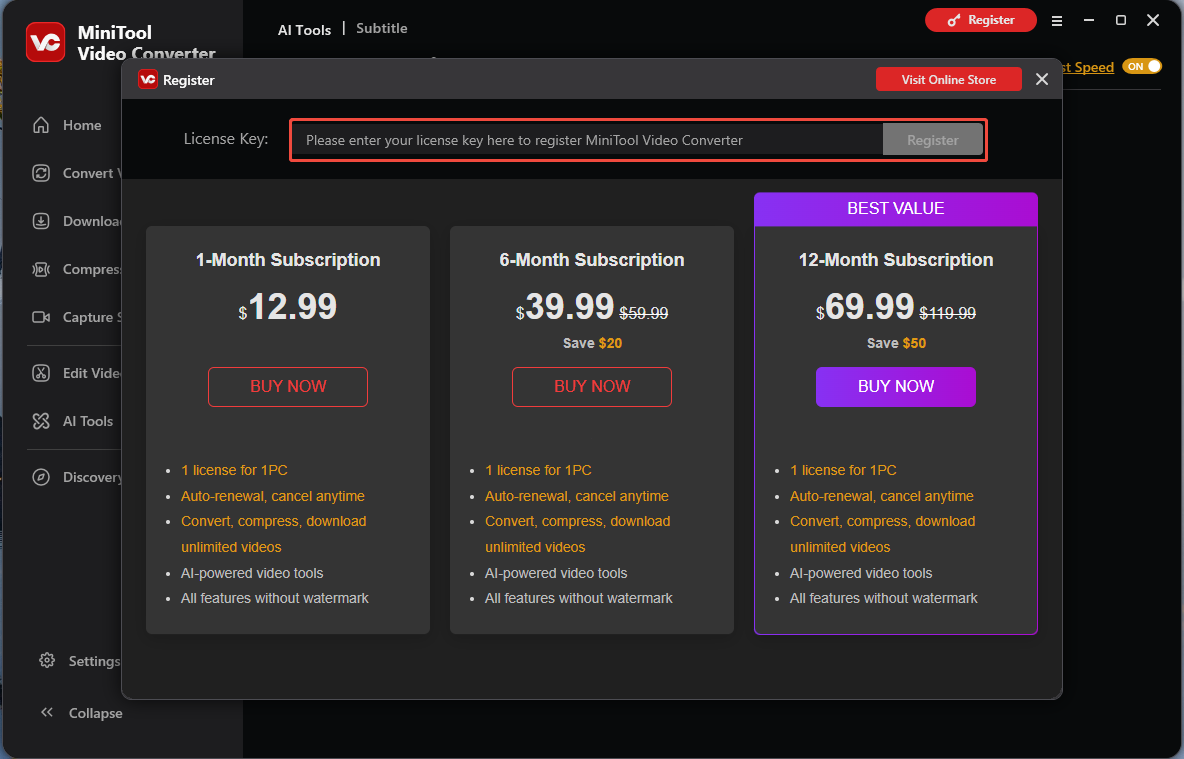The height and width of the screenshot is (759, 1184).
Task: Click the Visit Online Store button
Action: pos(948,79)
